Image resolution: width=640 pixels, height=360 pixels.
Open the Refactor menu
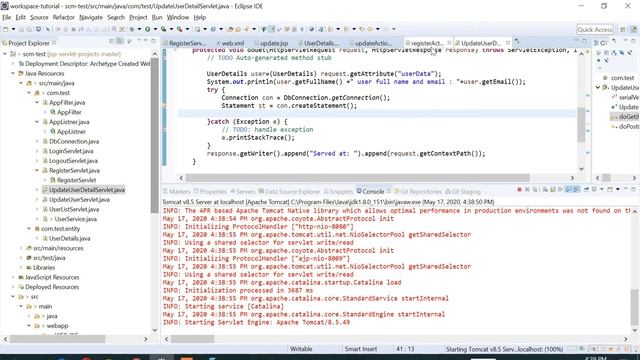64,17
